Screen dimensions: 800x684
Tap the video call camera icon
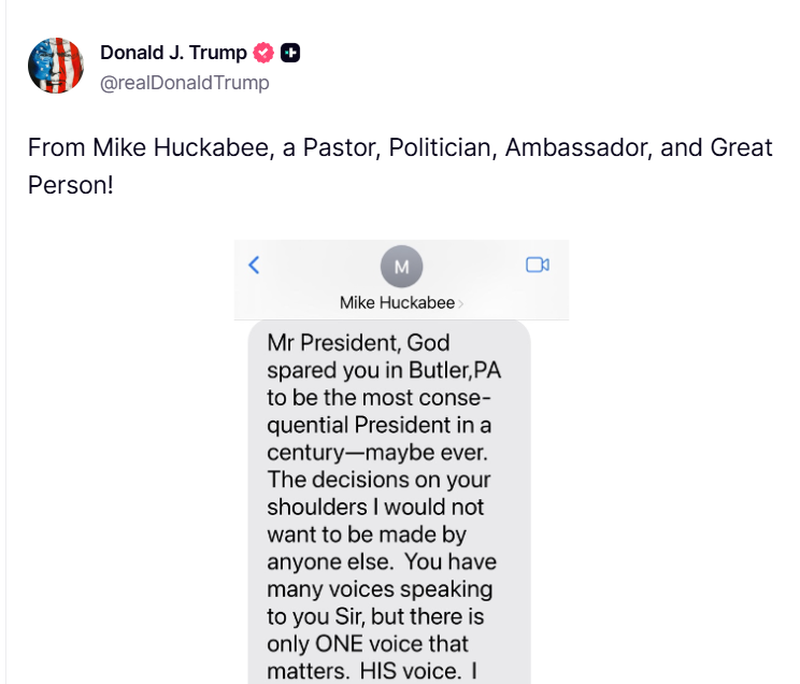tap(538, 265)
